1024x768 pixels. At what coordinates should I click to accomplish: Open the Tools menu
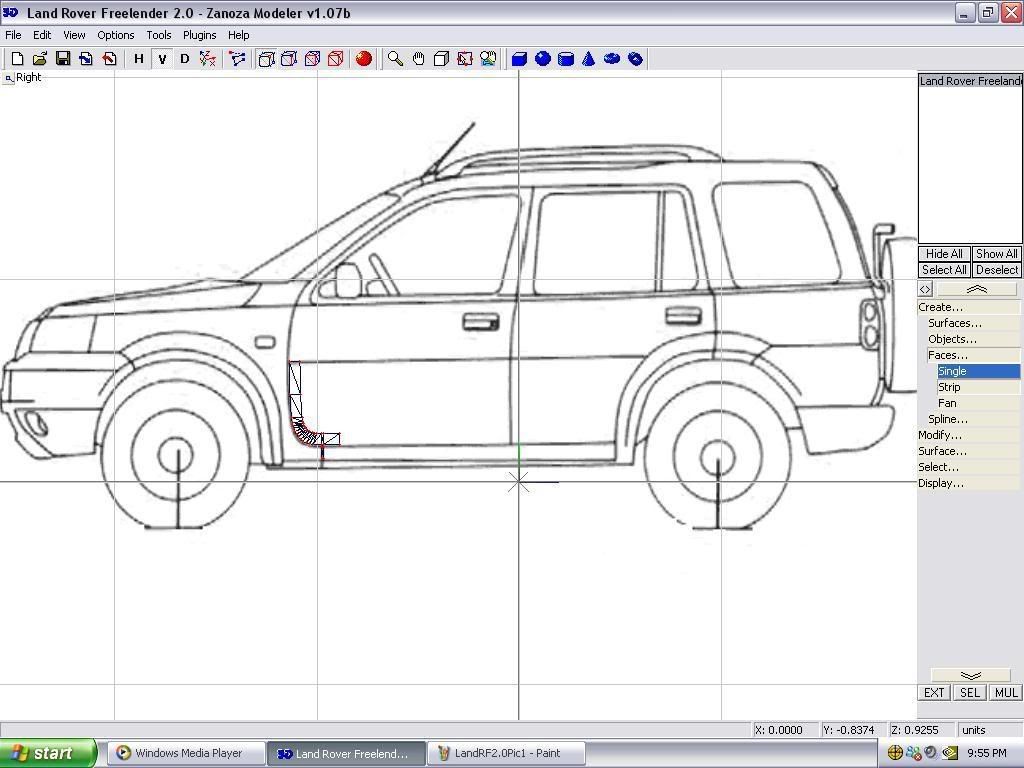(x=159, y=35)
